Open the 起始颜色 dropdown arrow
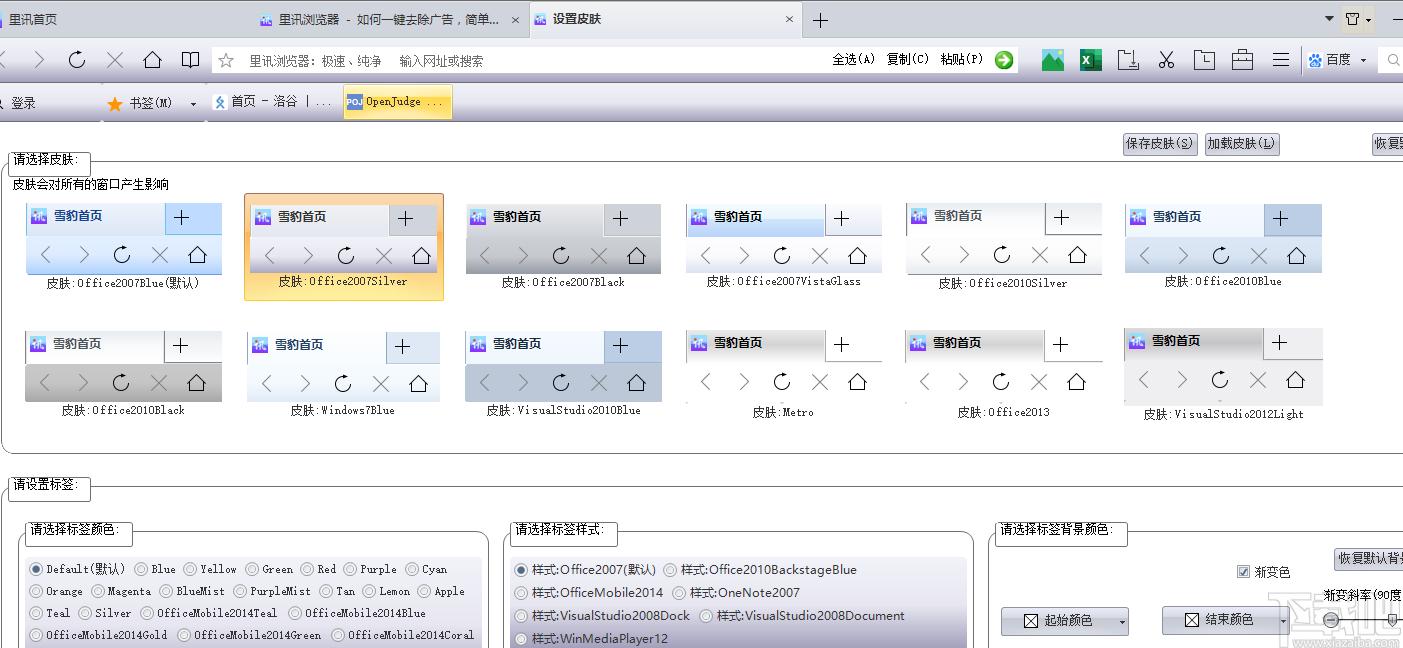This screenshot has height=648, width=1403. [x=1122, y=622]
